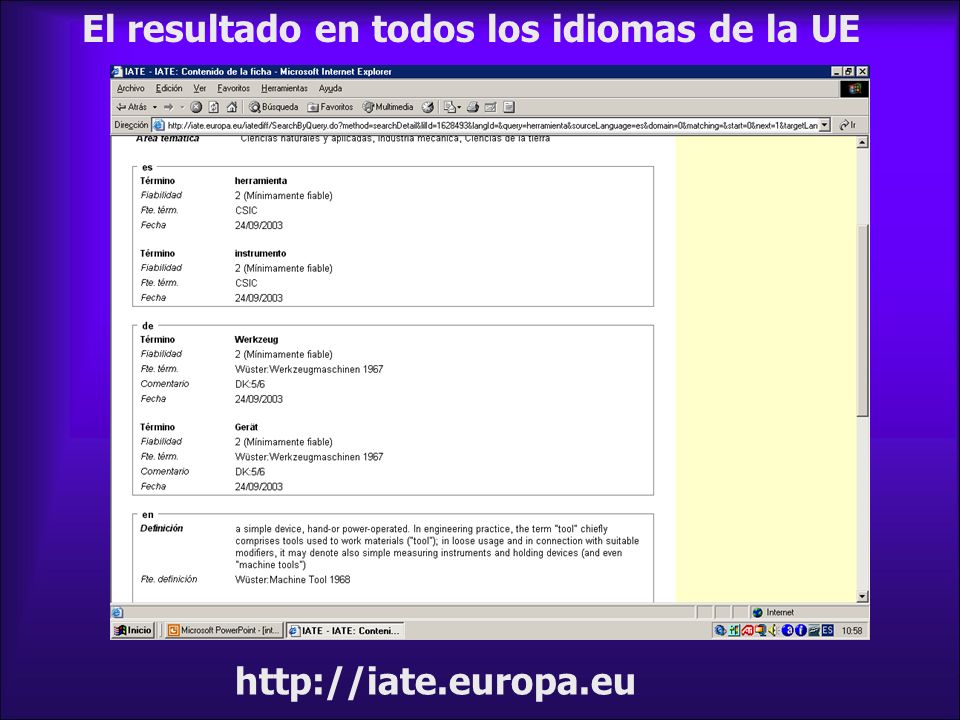Click the term 'Werkzeug' in the de section
The height and width of the screenshot is (720, 960).
[x=257, y=340]
